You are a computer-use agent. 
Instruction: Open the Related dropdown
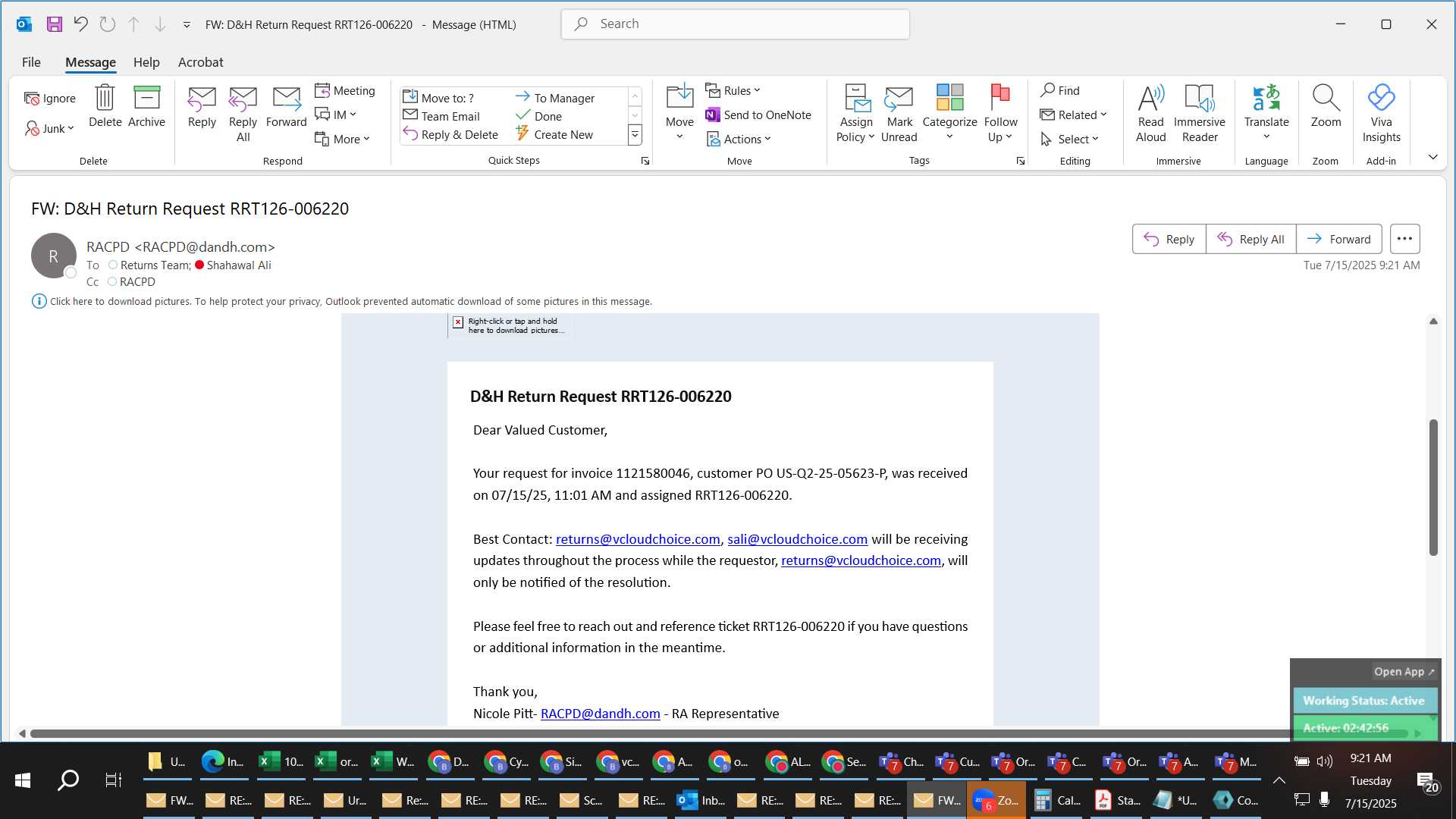click(1073, 115)
